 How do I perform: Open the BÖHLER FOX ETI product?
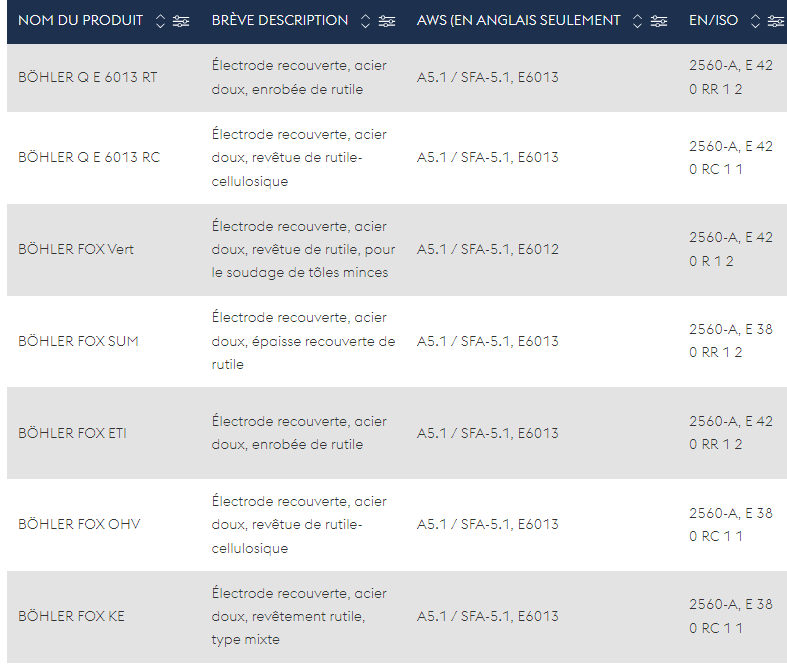pyautogui.click(x=72, y=433)
